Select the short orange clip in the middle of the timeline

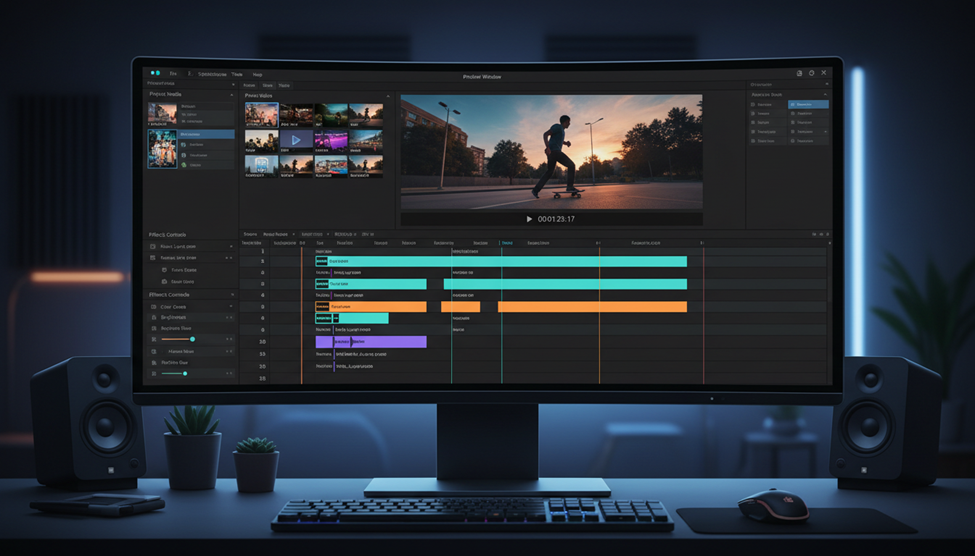[x=461, y=307]
